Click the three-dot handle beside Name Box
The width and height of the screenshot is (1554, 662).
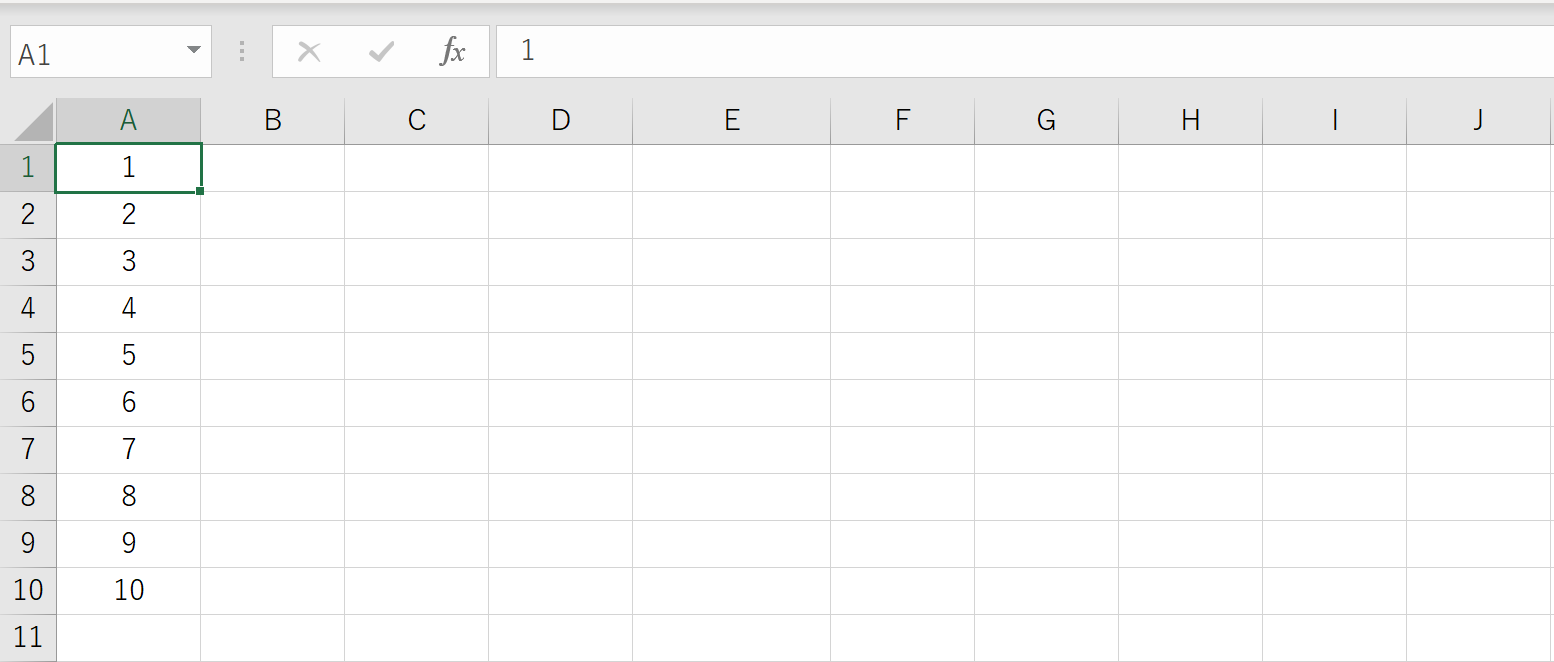[242, 52]
